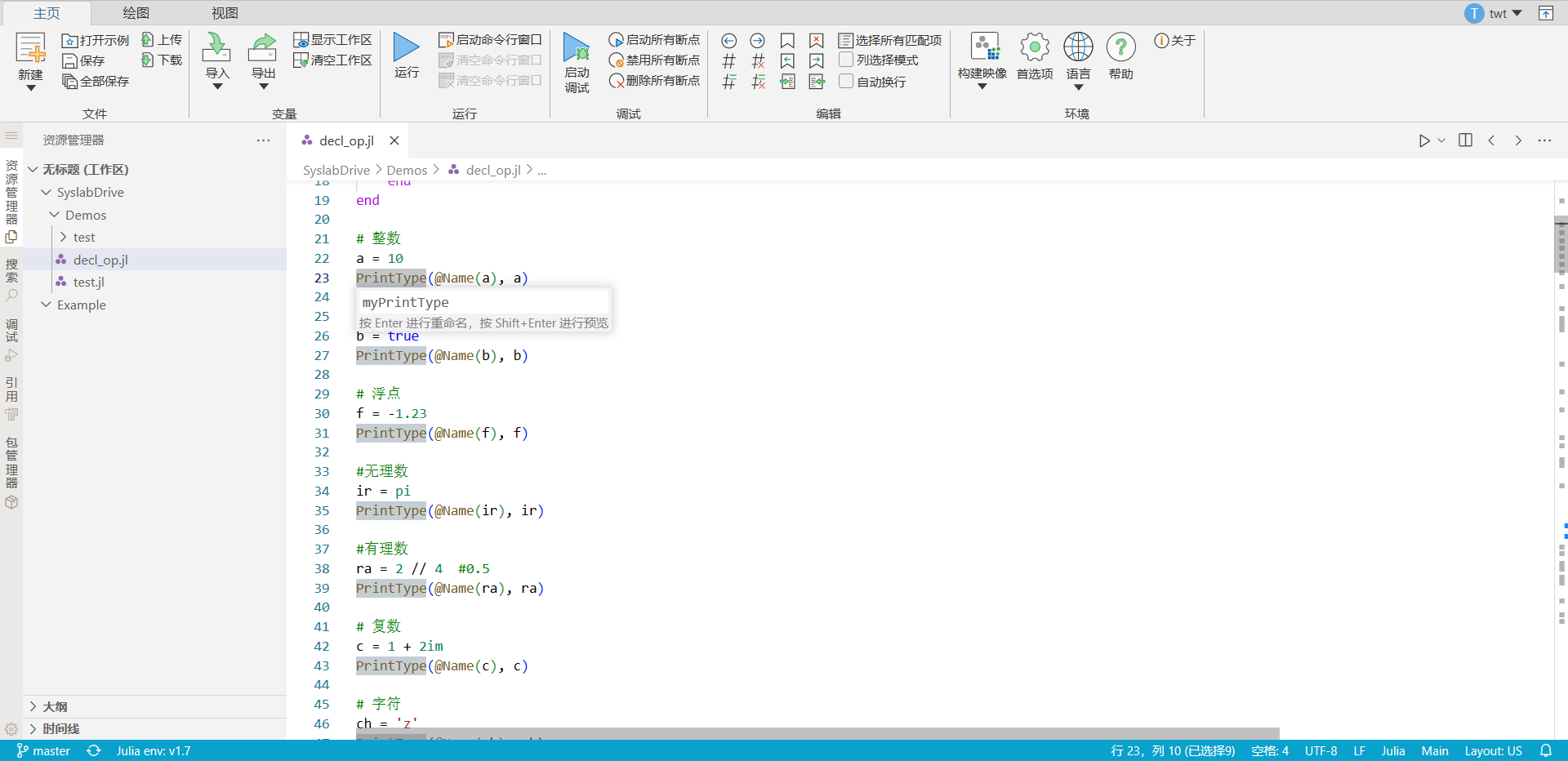1568x761 pixels.
Task: Click the navigate back arrow icon in ribbon
Action: 729,40
